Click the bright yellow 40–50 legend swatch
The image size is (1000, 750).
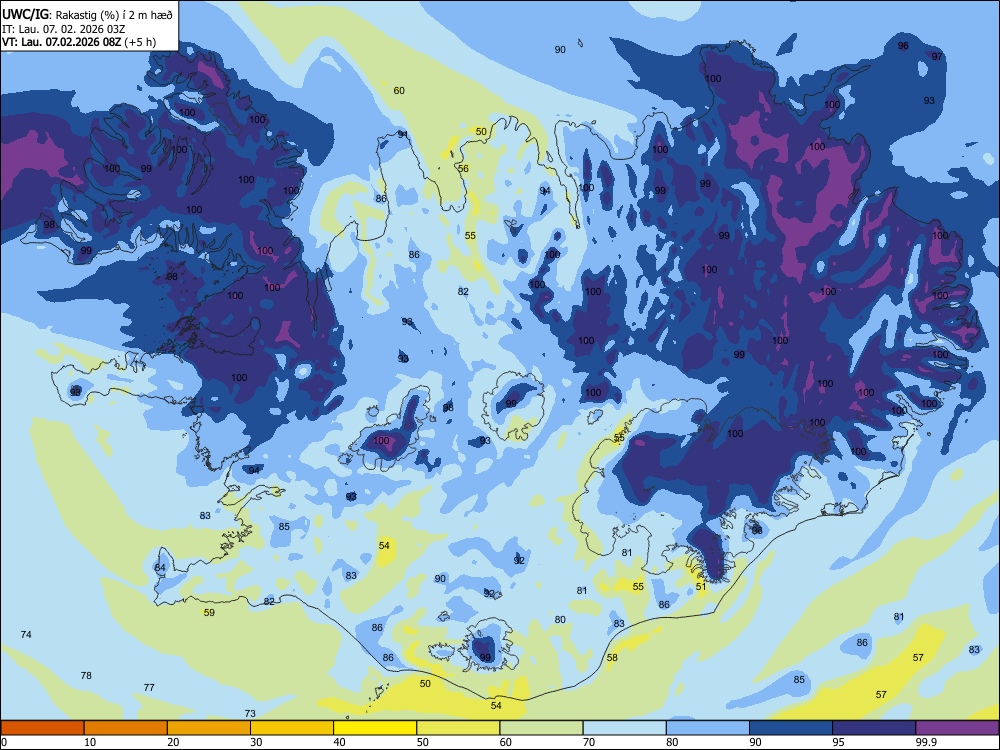click(x=375, y=728)
